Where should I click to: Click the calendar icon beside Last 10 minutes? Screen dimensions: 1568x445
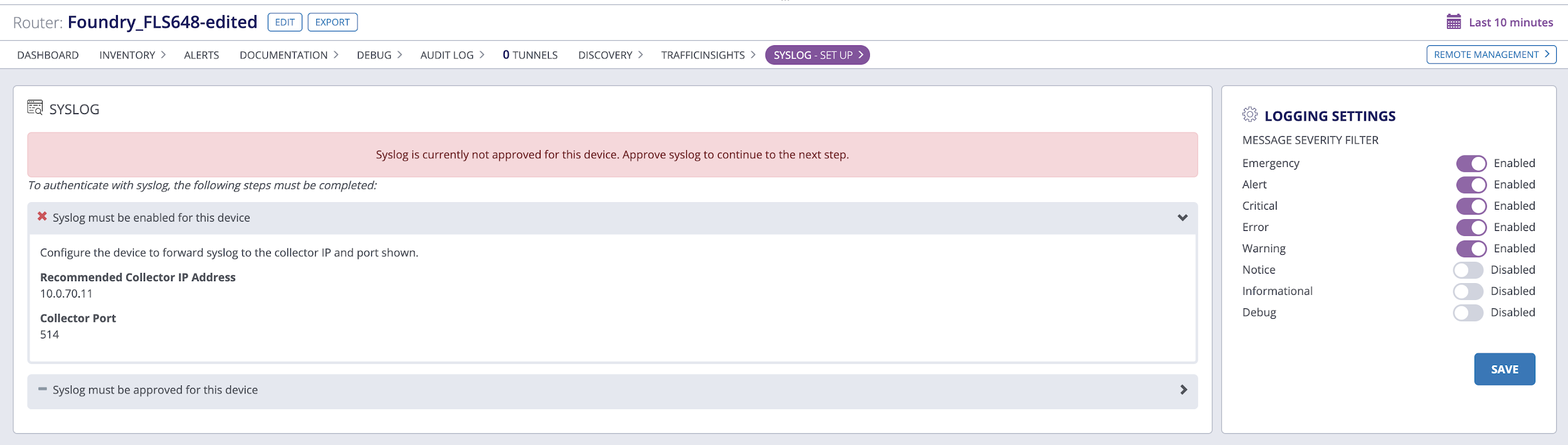[x=1453, y=22]
